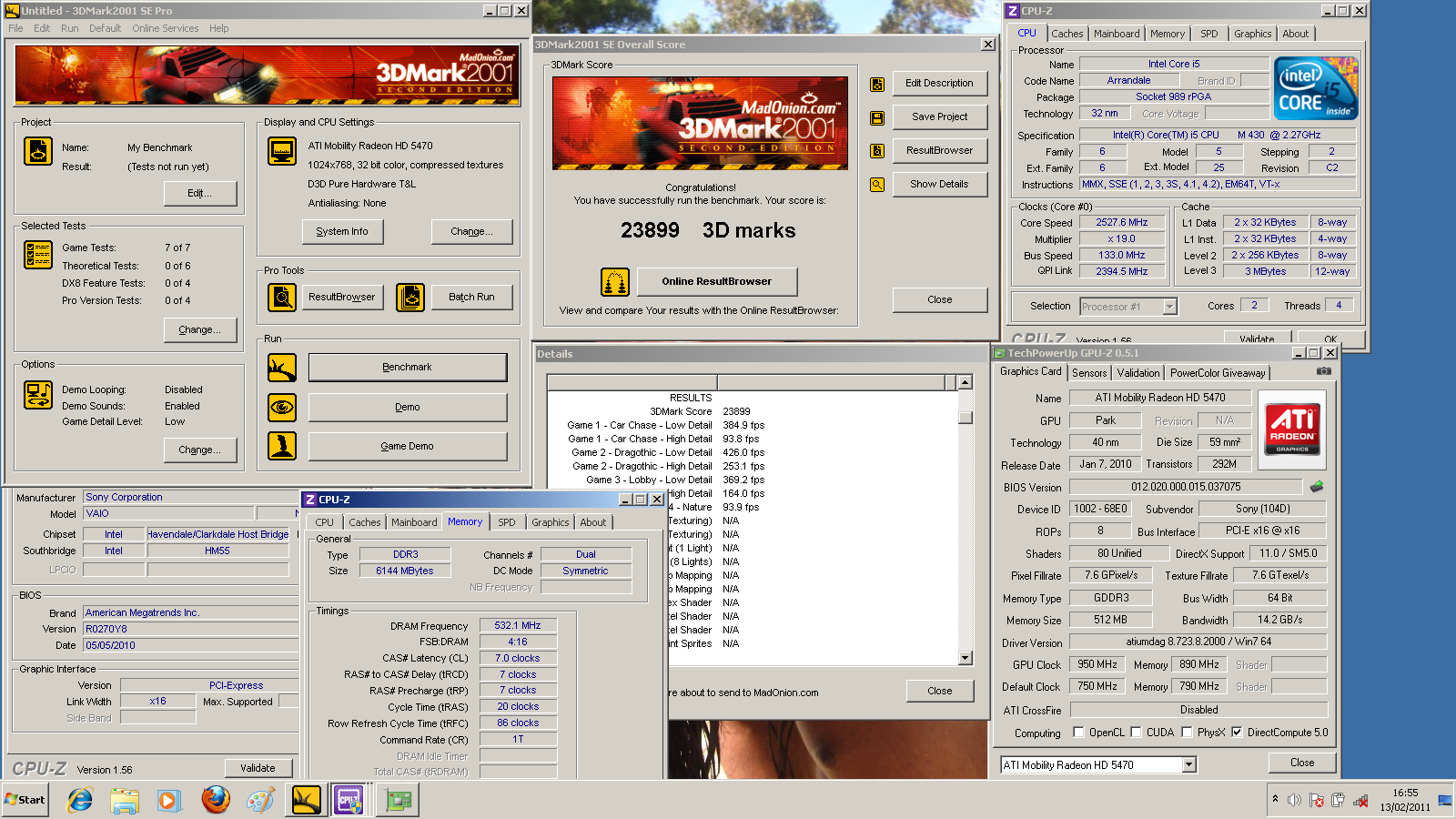Image resolution: width=1456 pixels, height=819 pixels.
Task: Click the System Info button
Action: point(342,231)
